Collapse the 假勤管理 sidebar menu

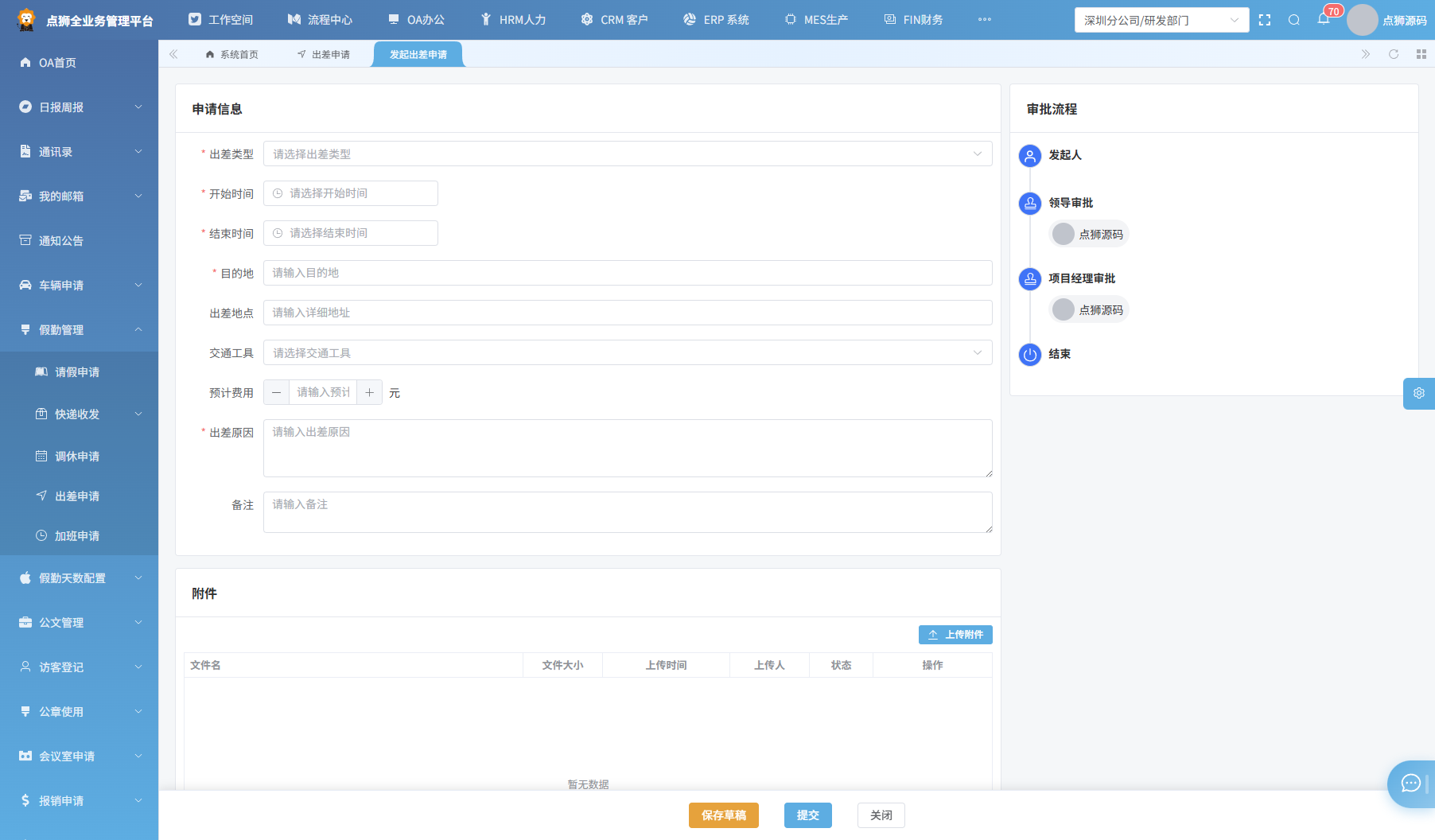(80, 330)
